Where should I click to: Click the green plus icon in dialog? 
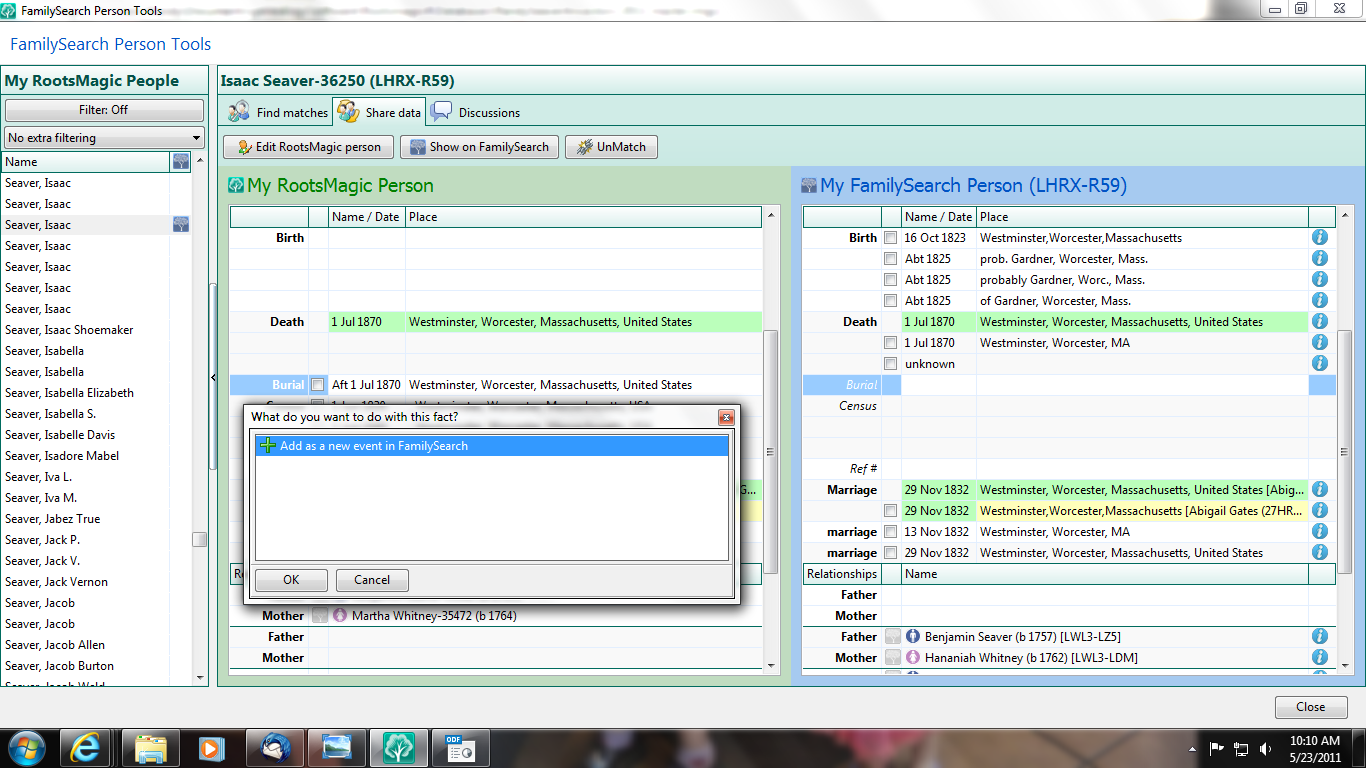tap(267, 446)
